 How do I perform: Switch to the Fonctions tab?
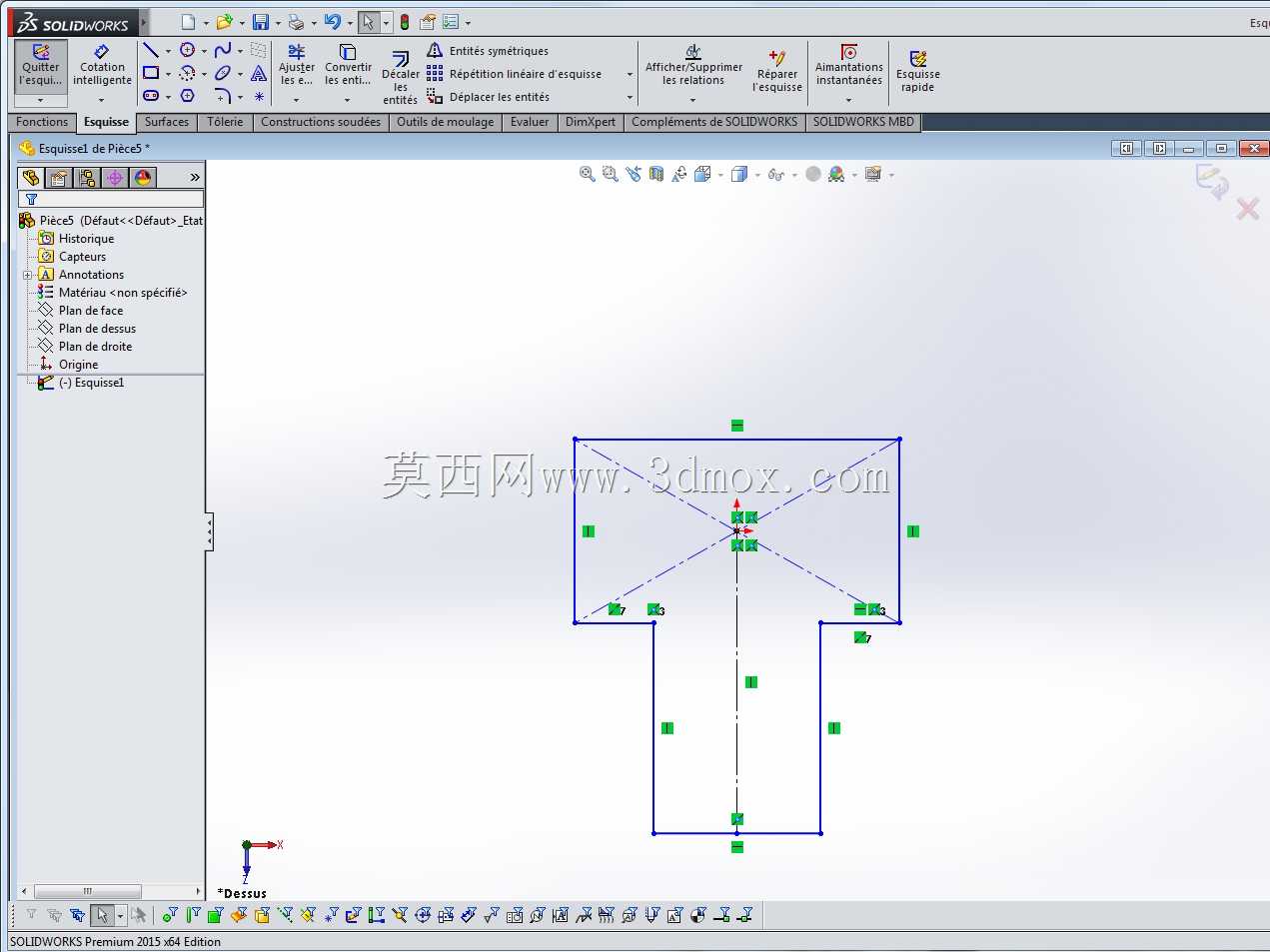point(42,122)
